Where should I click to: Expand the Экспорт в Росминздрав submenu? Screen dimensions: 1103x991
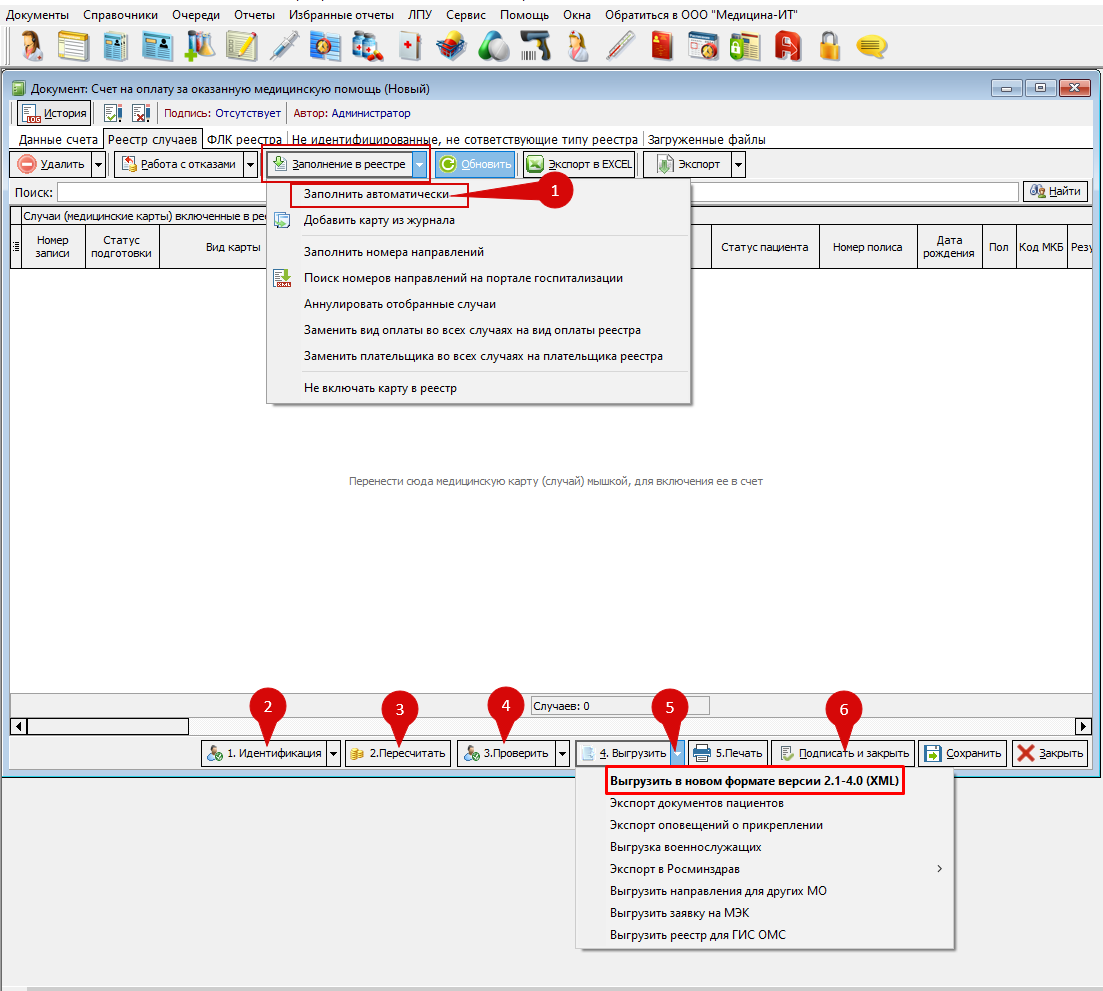pos(765,869)
